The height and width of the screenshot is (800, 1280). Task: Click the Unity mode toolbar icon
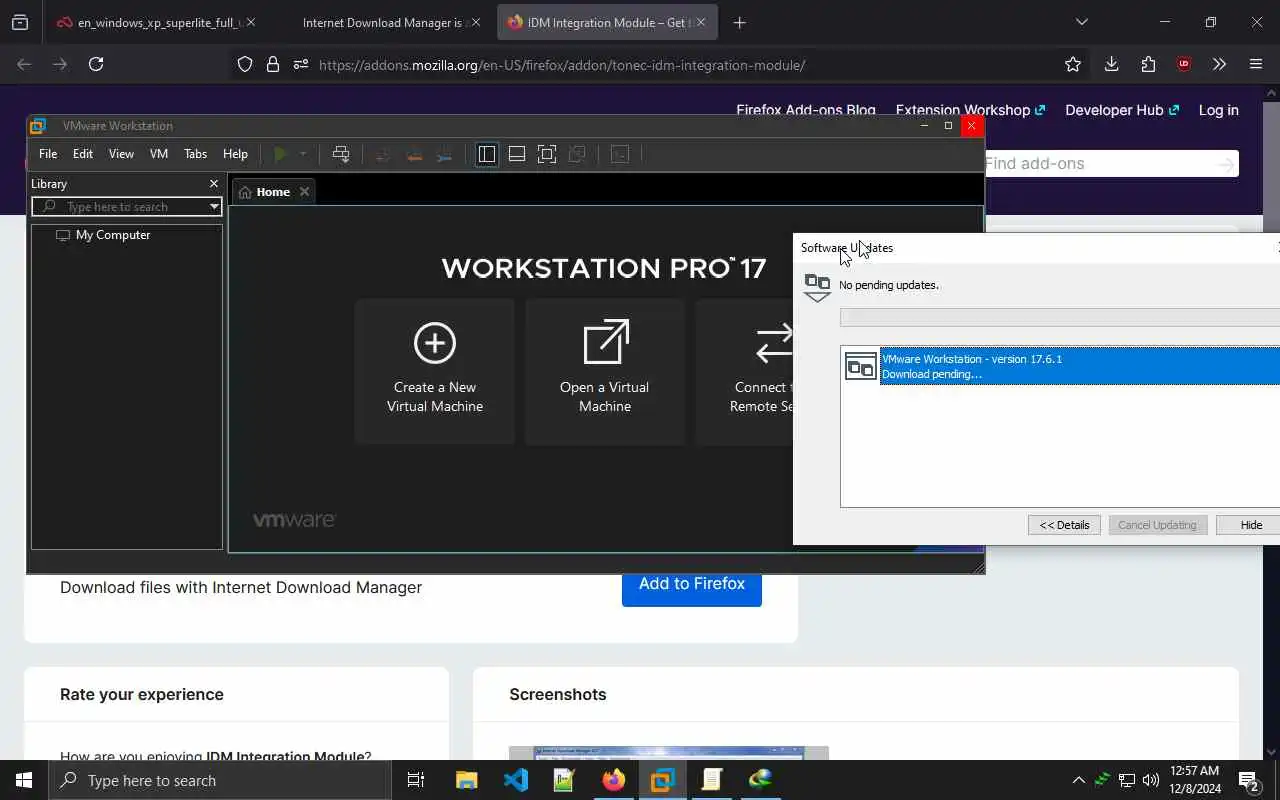point(577,154)
